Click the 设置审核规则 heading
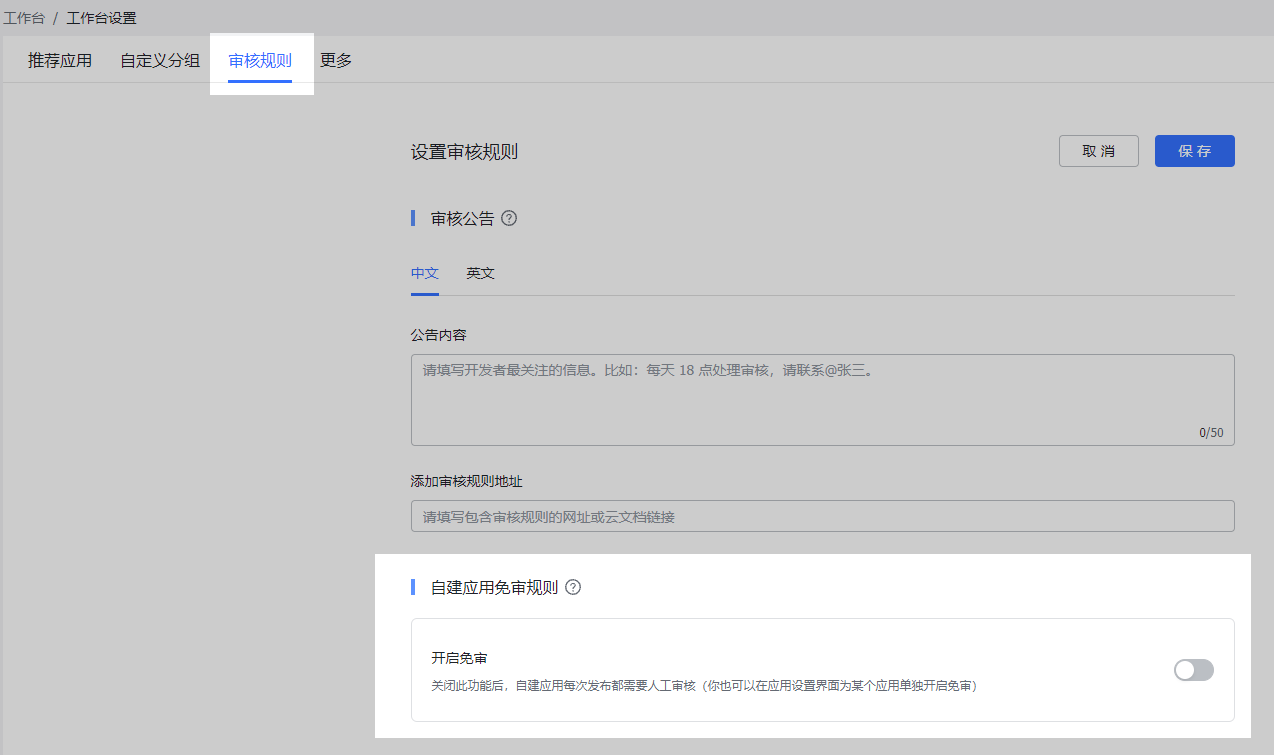Image resolution: width=1274 pixels, height=755 pixels. 464,152
